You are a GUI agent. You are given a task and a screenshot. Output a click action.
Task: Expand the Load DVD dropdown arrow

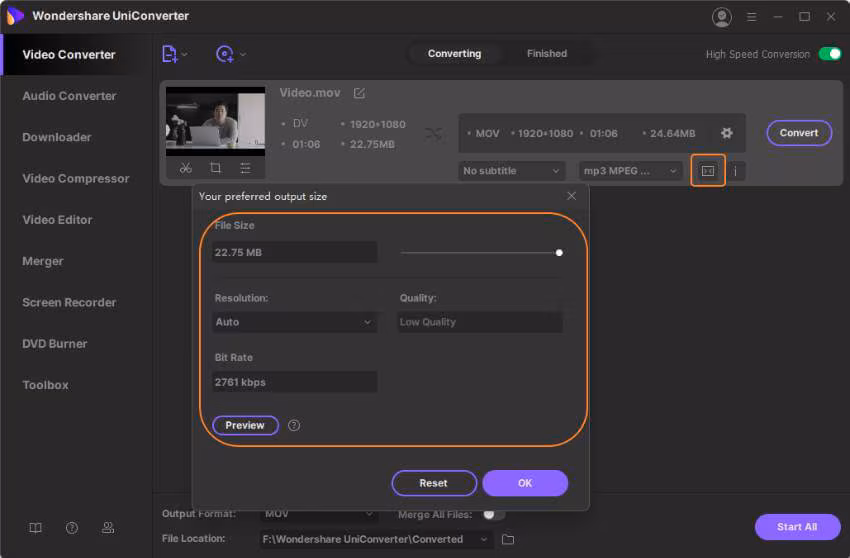[x=243, y=54]
